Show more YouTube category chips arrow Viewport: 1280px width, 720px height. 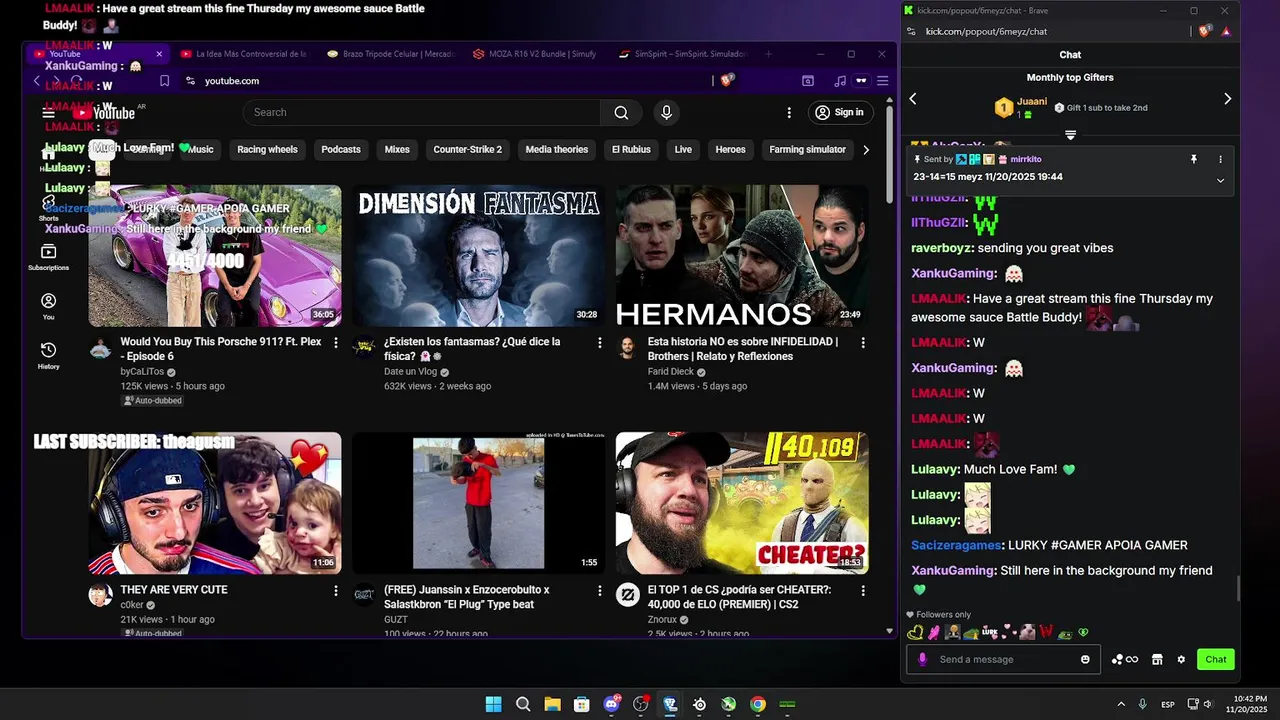tap(866, 150)
